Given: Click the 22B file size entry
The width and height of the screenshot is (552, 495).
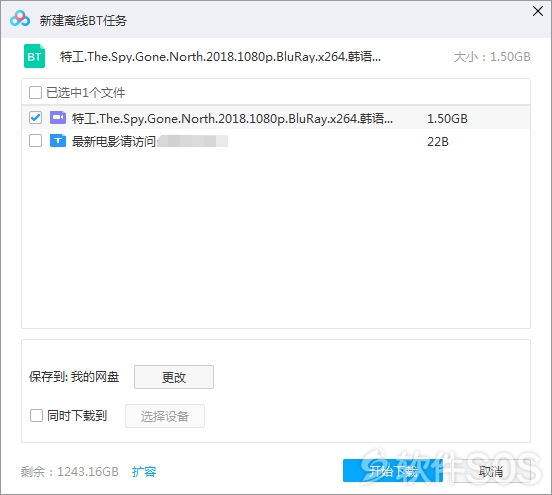Looking at the screenshot, I should (x=438, y=142).
